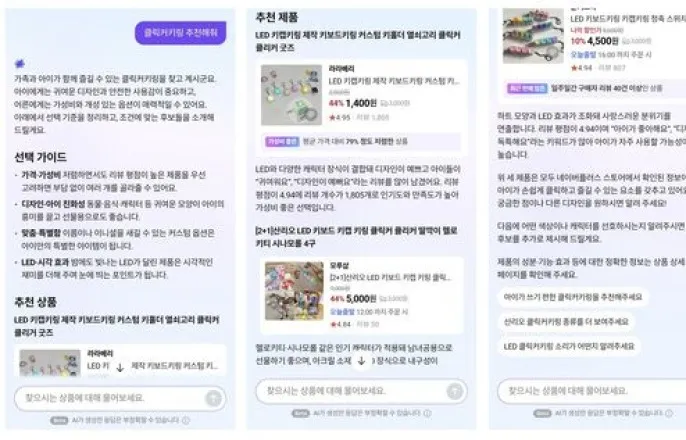Open the 라라베리 LED keycap product thumbnail priced 1,400원
This screenshot has height=440, width=686.
(291, 95)
